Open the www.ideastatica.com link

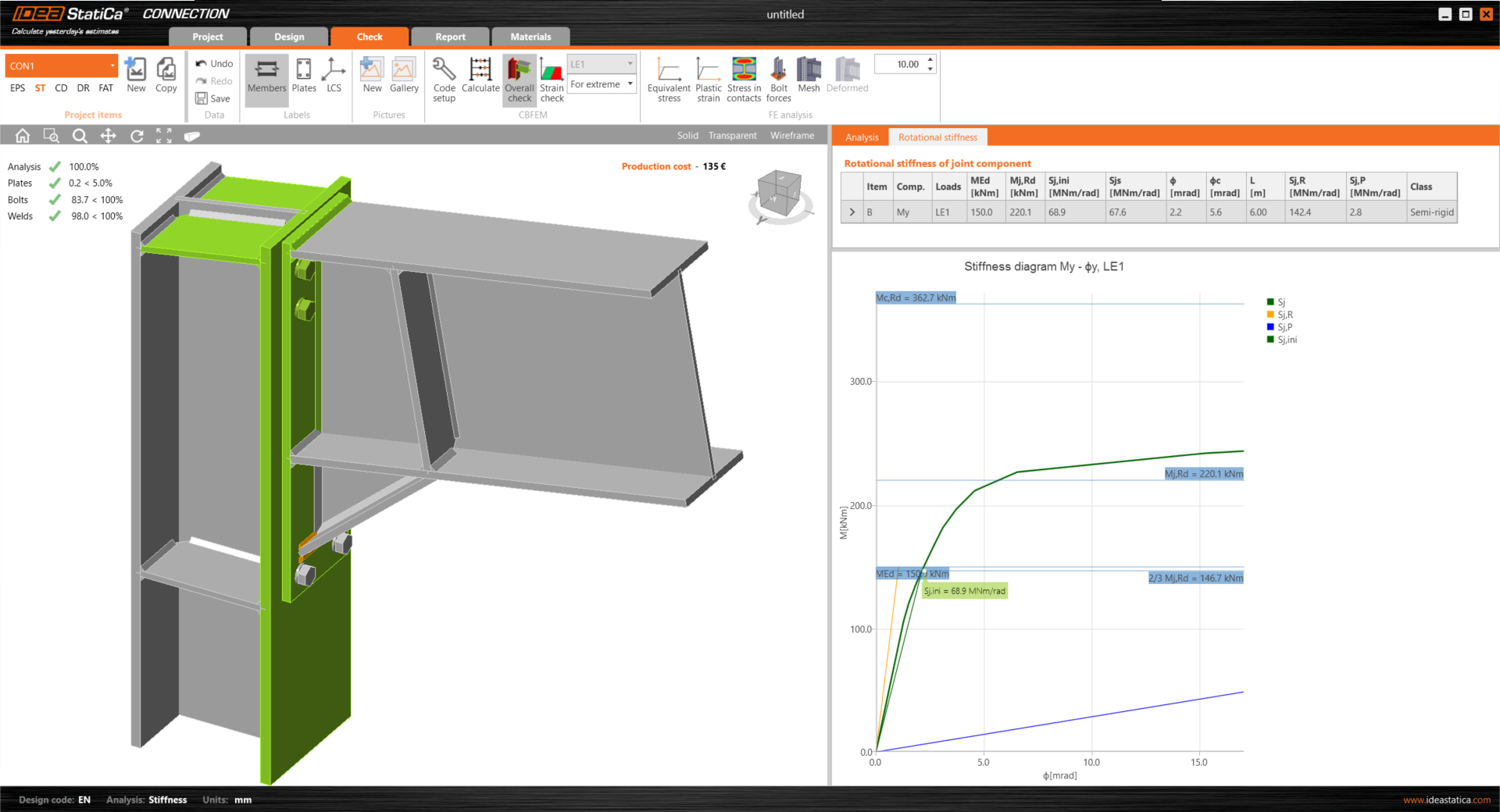[x=1446, y=800]
